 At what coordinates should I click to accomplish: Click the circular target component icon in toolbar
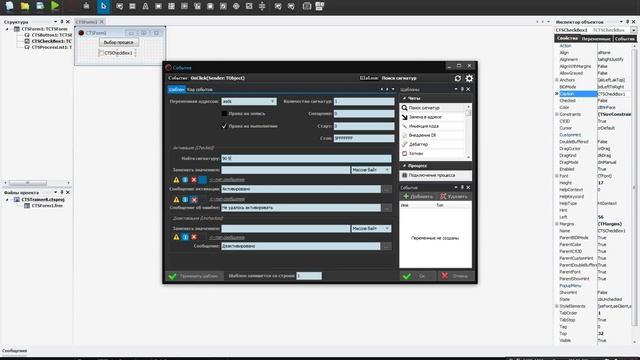tap(236, 6)
